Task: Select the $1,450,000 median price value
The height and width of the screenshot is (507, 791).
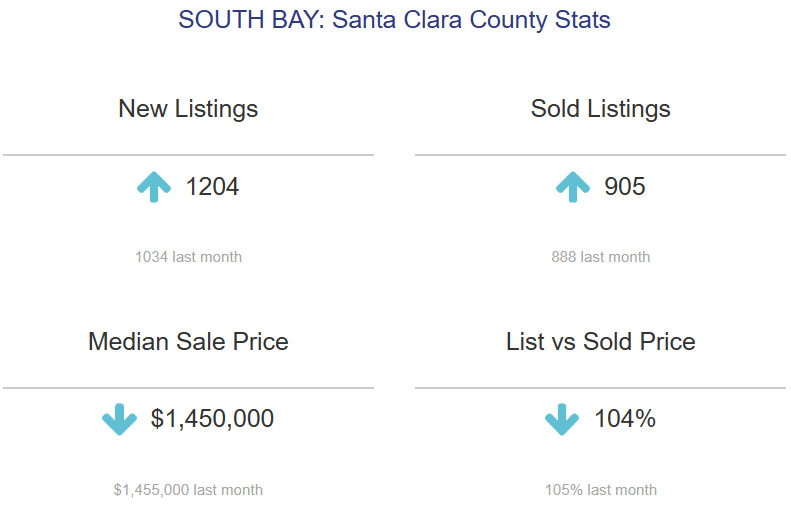Action: click(x=212, y=419)
